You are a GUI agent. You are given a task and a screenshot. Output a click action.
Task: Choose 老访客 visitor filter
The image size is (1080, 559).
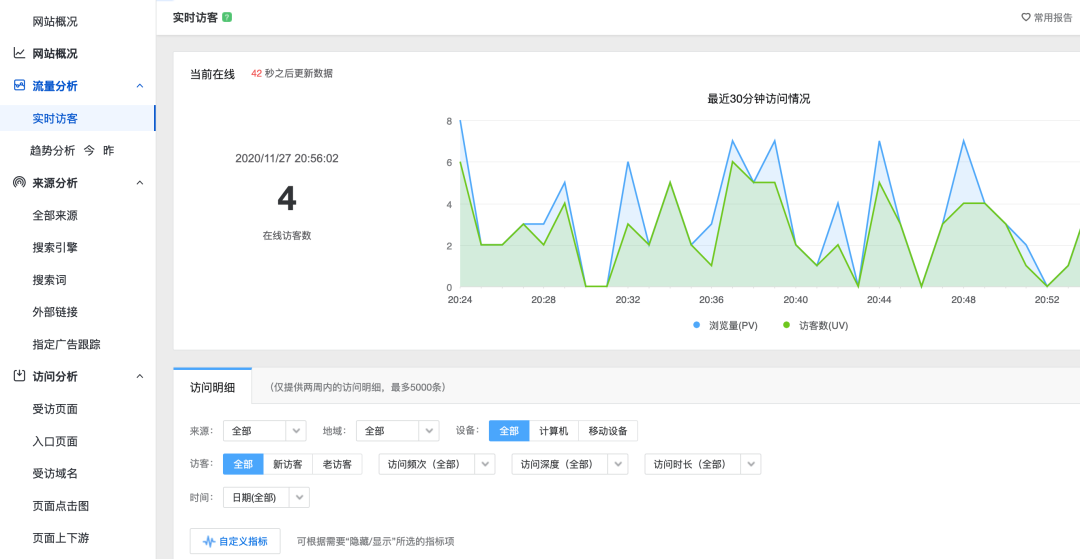pos(335,464)
